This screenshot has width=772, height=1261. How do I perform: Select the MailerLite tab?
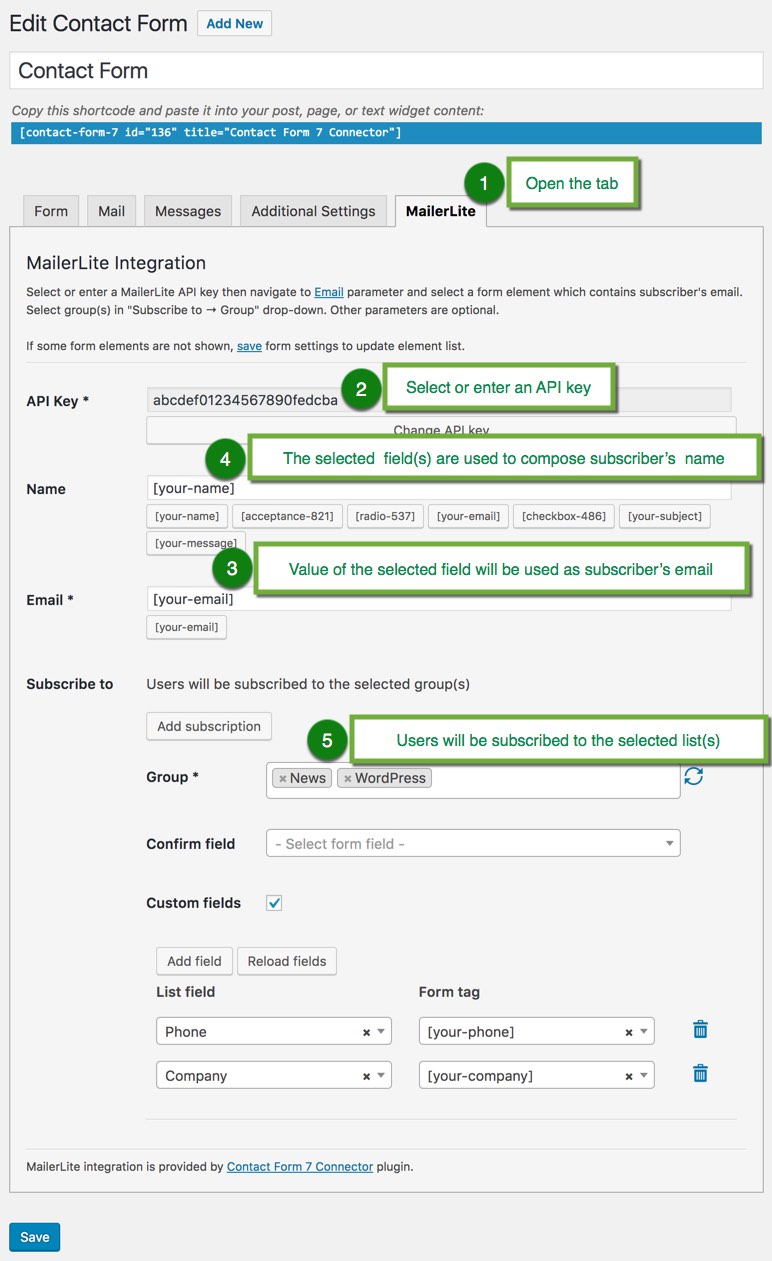(x=441, y=211)
